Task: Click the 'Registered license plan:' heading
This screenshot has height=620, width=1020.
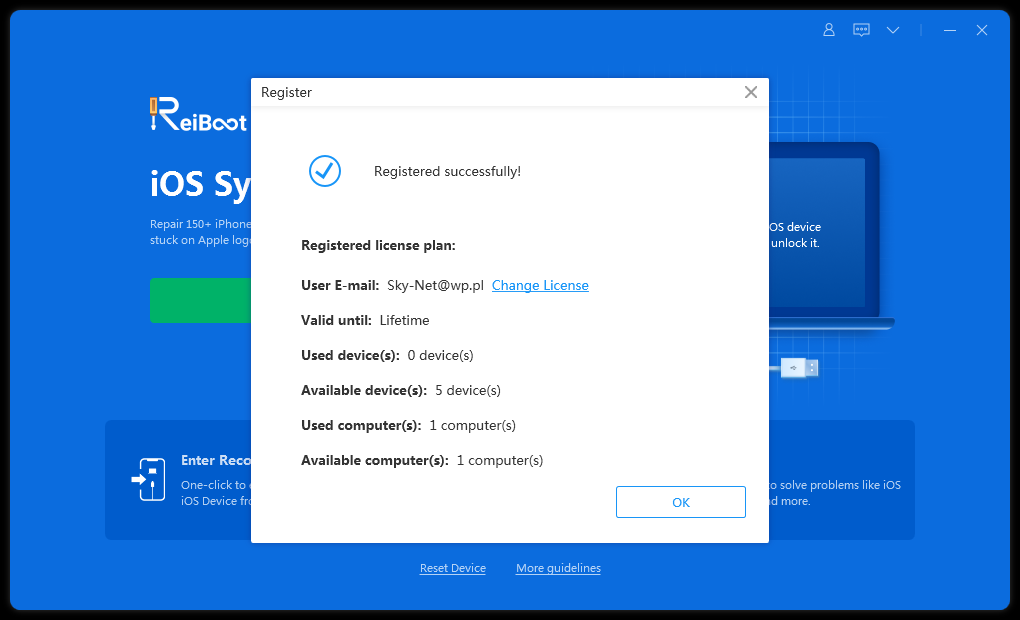Action: [x=378, y=245]
